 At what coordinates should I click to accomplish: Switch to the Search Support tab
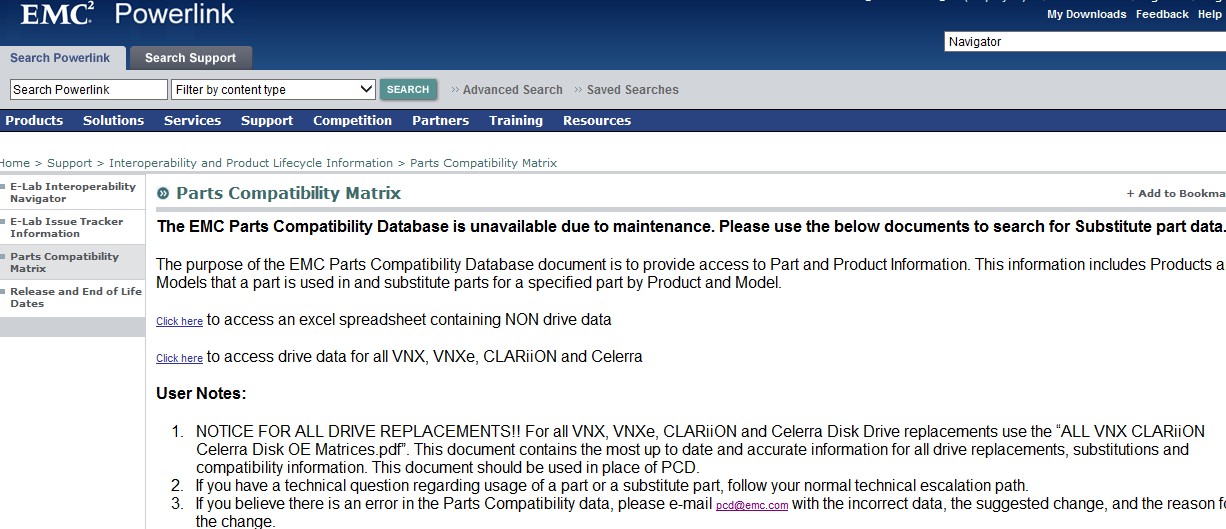coord(190,58)
